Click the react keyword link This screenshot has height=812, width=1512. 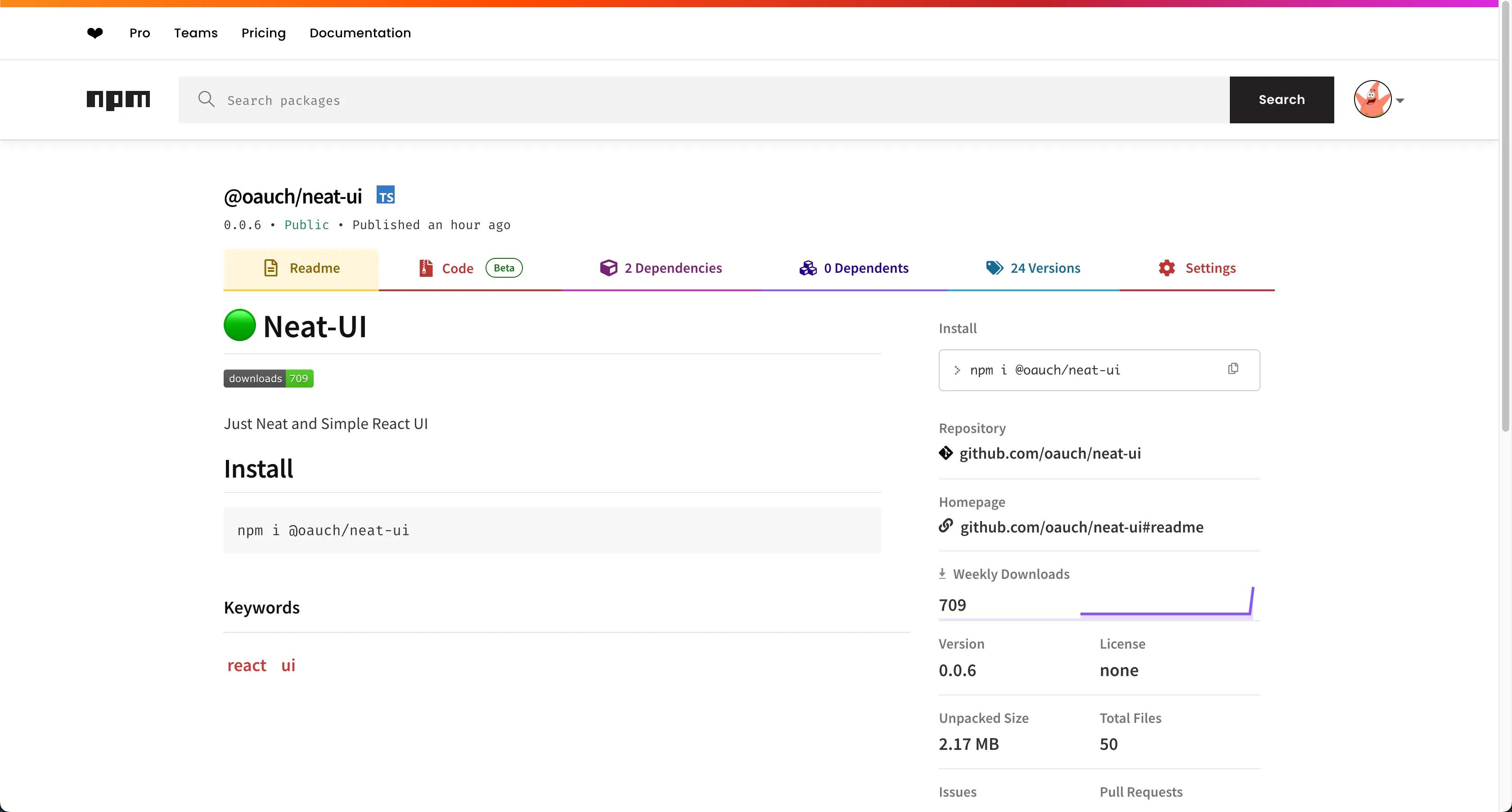tap(247, 665)
